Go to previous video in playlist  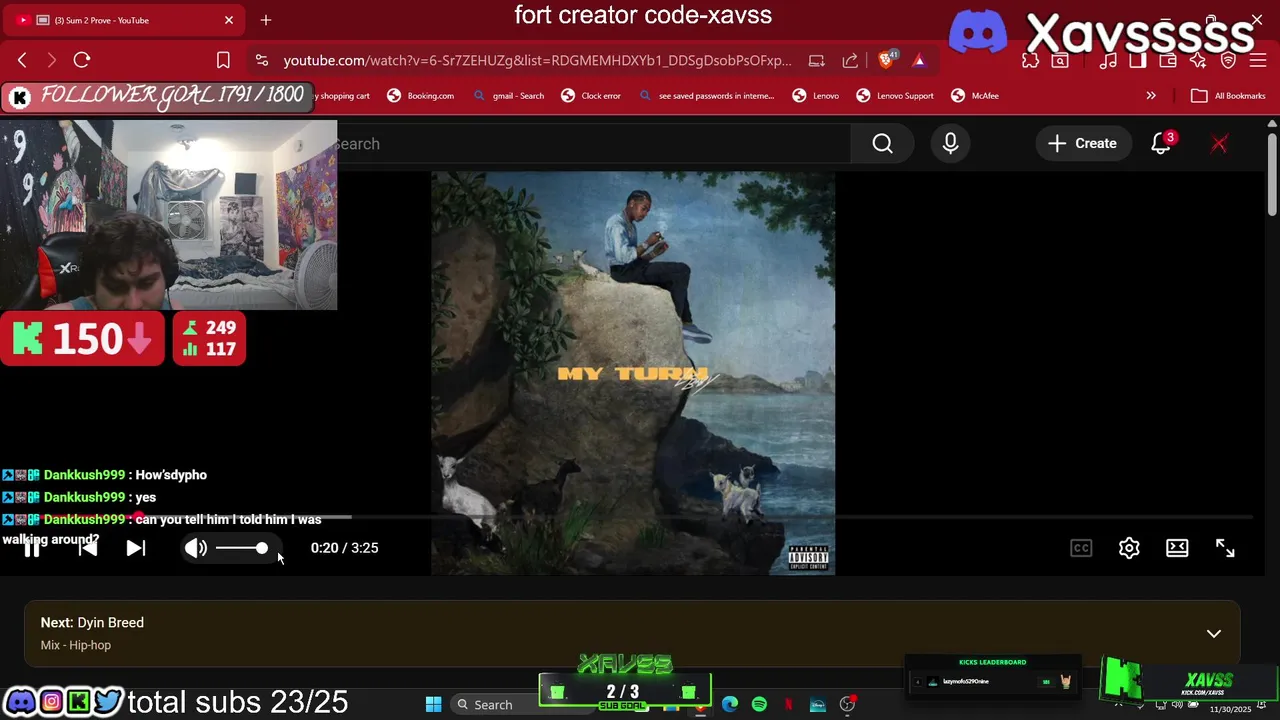click(x=88, y=548)
